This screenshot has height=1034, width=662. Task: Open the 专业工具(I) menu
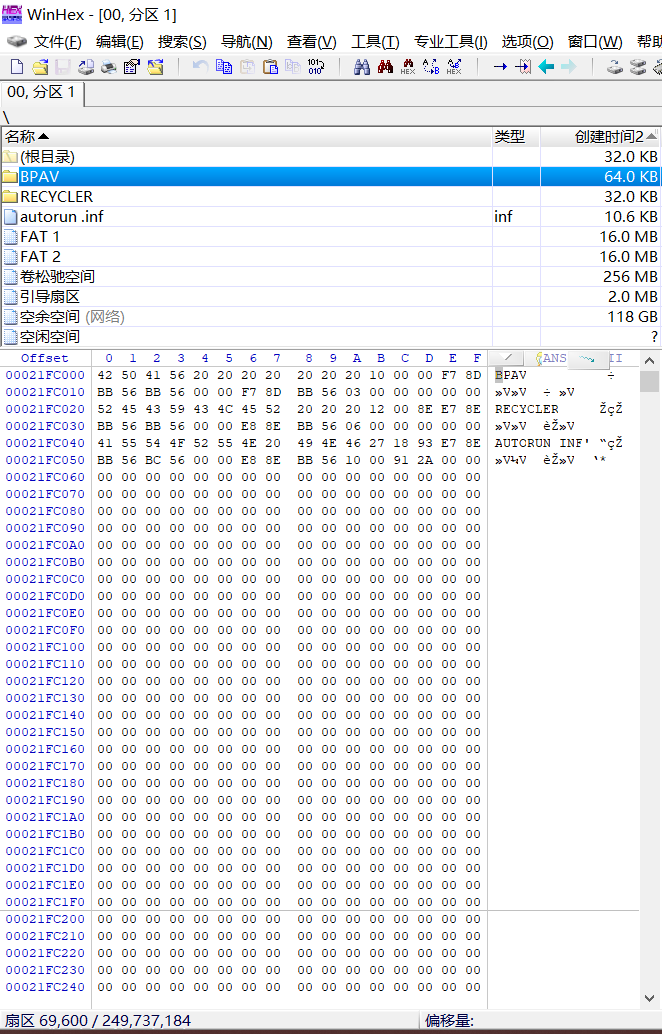(x=450, y=42)
